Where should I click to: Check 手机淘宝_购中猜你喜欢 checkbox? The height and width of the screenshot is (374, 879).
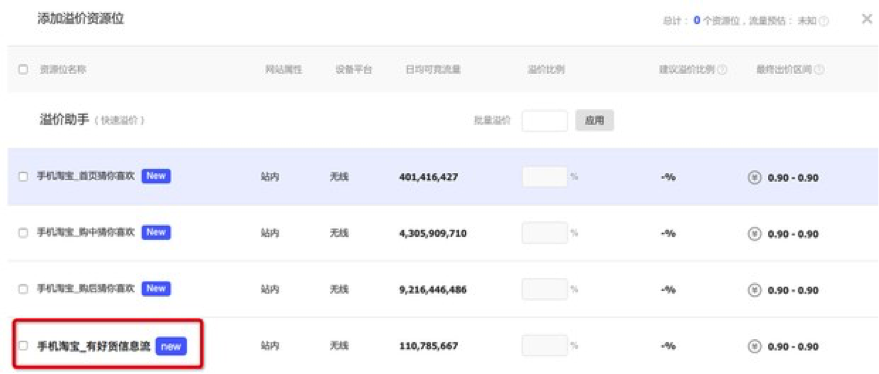click(23, 233)
